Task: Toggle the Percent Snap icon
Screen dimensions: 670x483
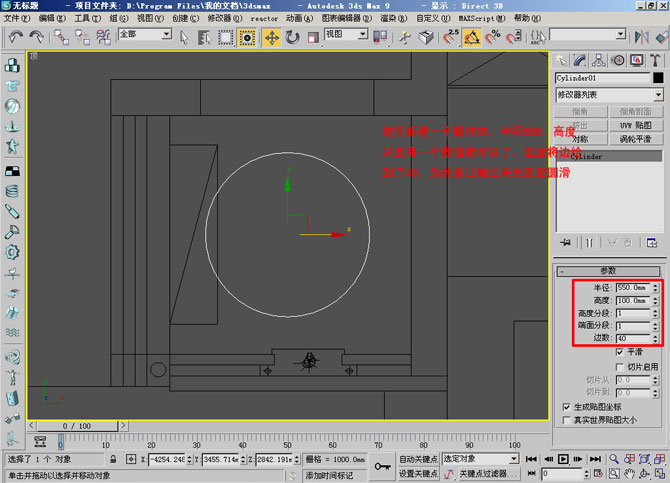Action: pyautogui.click(x=493, y=38)
